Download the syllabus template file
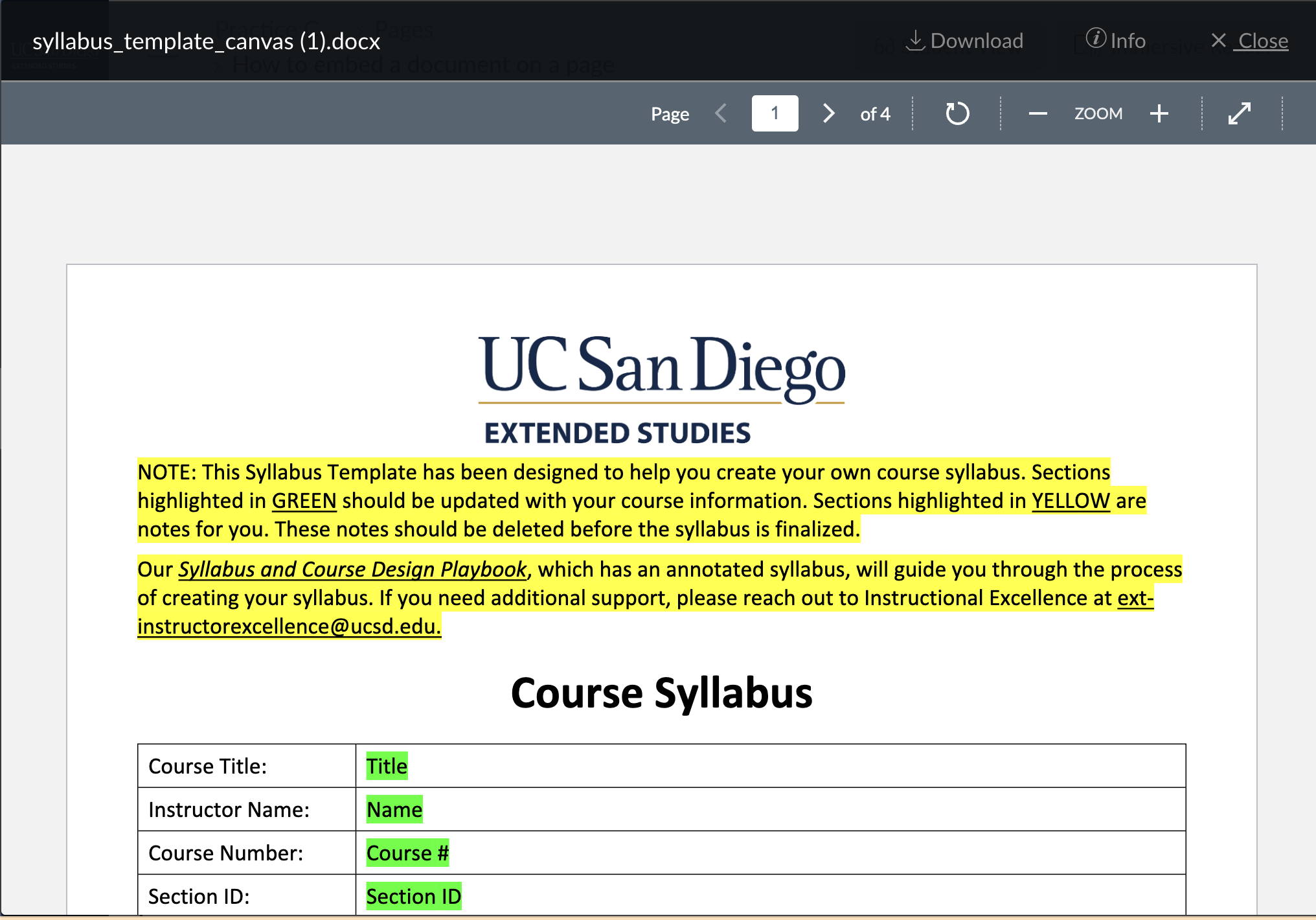The height and width of the screenshot is (920, 1316). [x=964, y=41]
